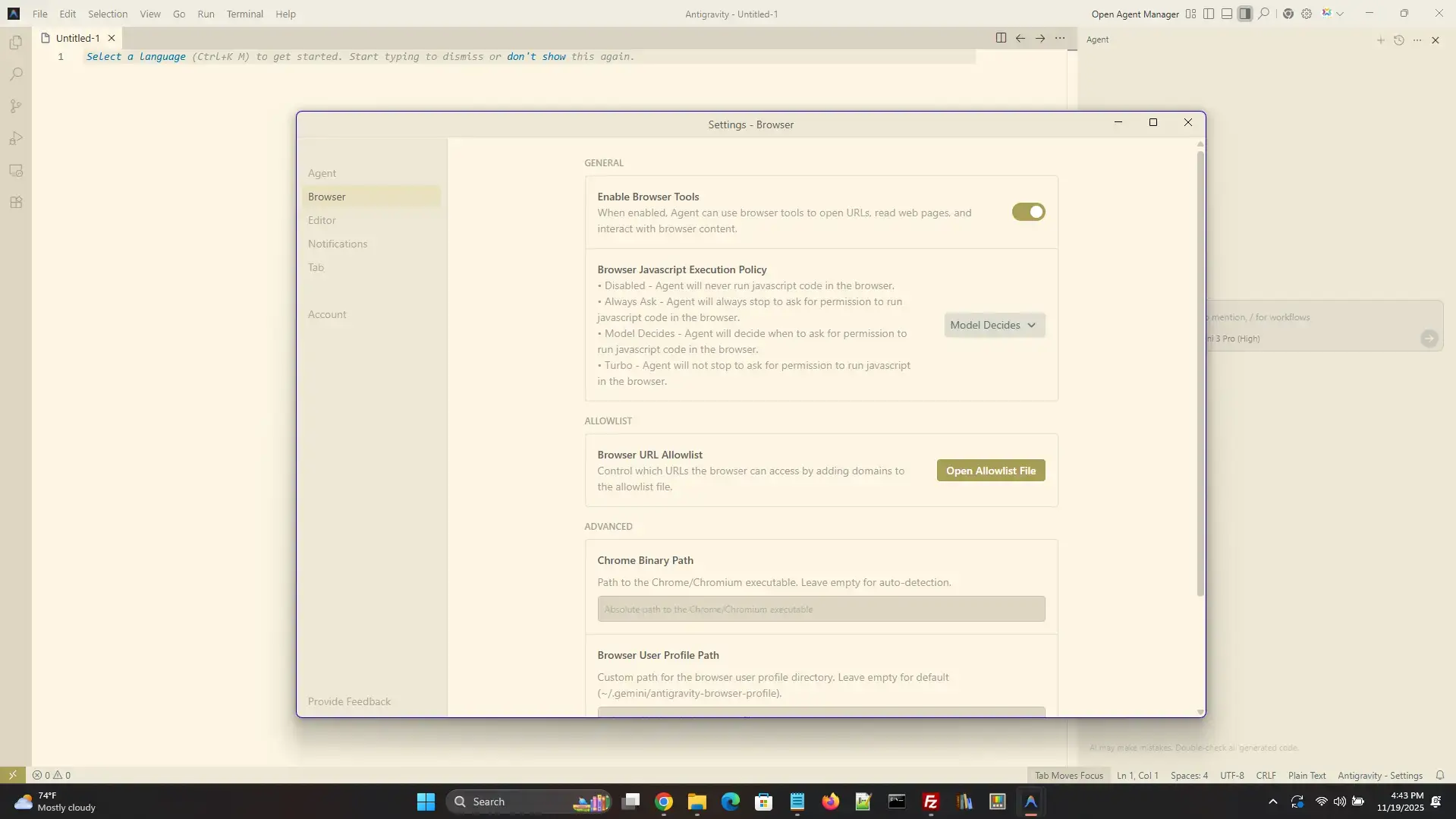The image size is (1456, 819).
Task: Open the Explorer view in activity bar
Action: click(16, 43)
